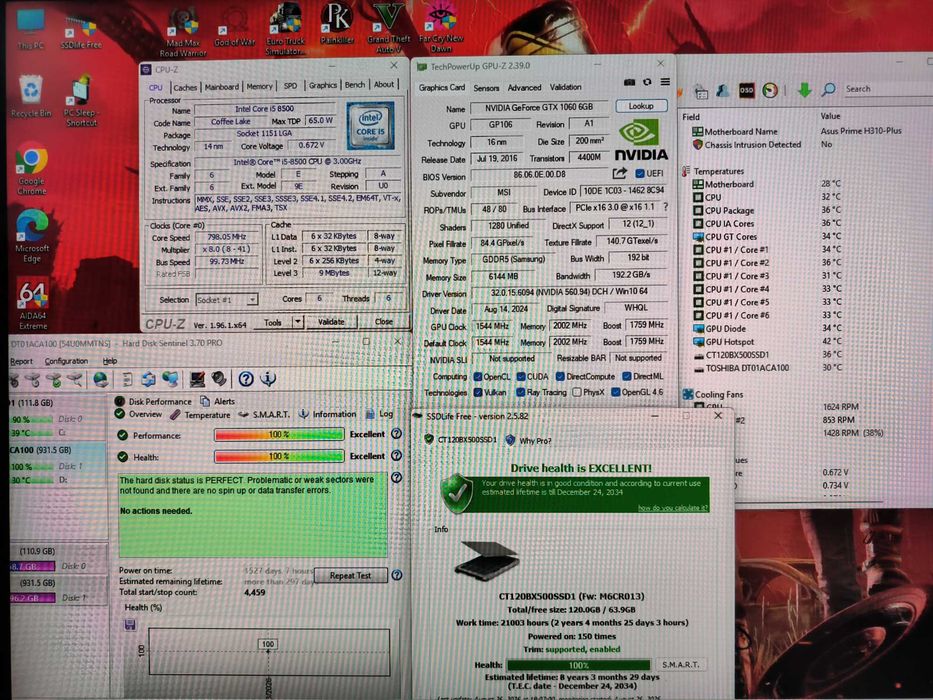Click the save icon above the Health graph
Viewport: 933px width, 700px height.
(x=130, y=624)
